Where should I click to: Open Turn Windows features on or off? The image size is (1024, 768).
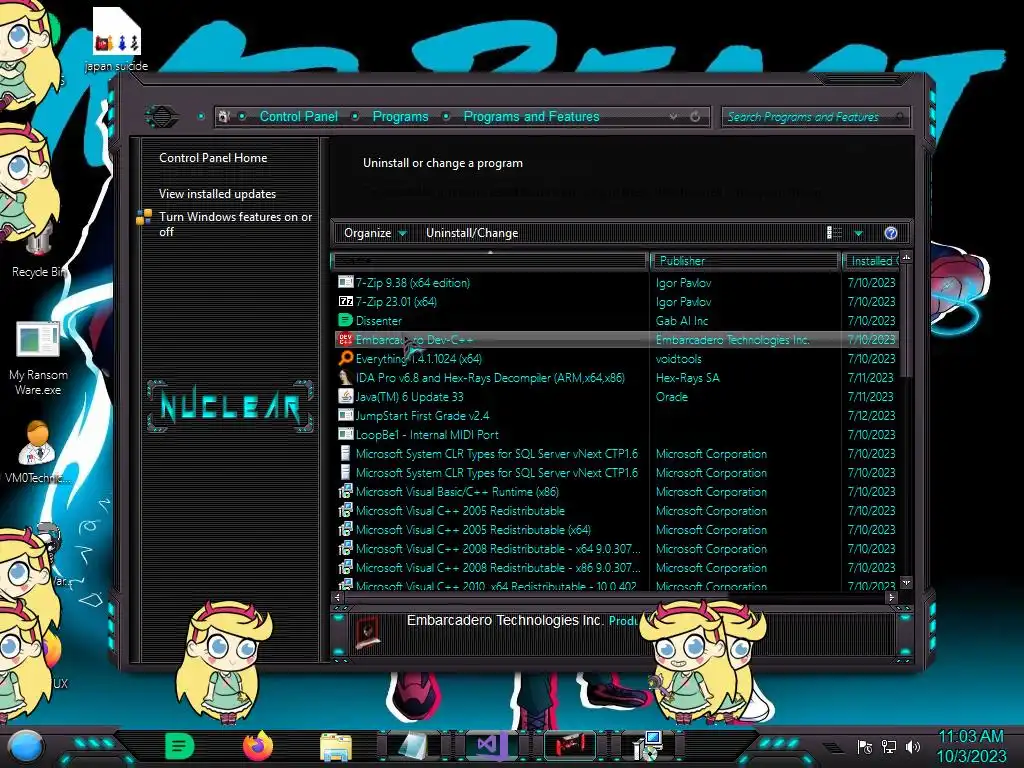pos(235,224)
